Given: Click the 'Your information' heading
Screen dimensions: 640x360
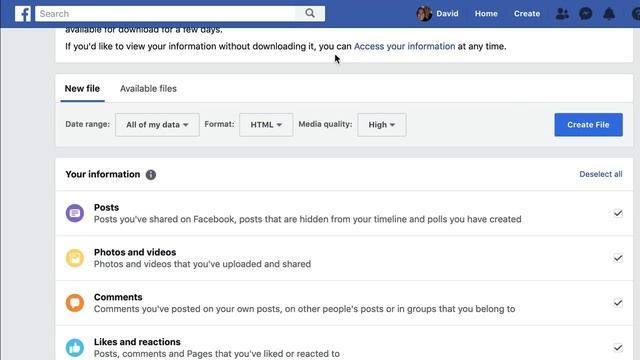Looking at the screenshot, I should [102, 174].
